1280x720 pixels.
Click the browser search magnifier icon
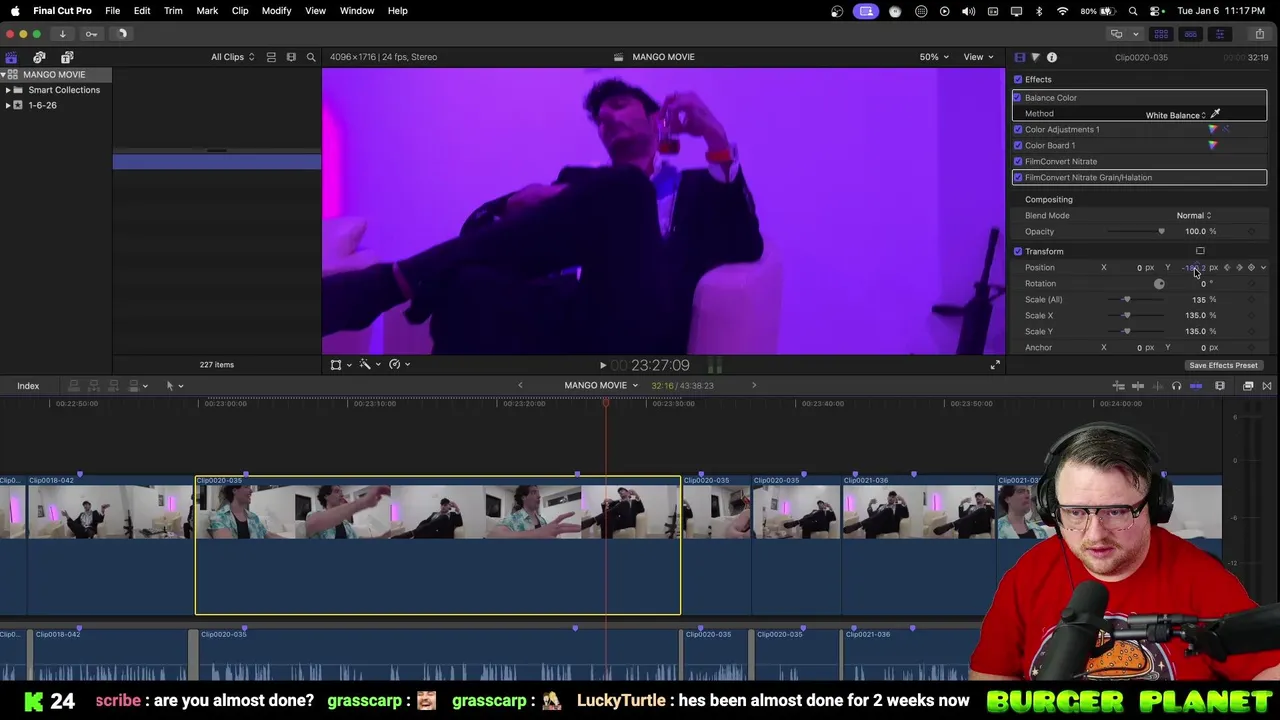point(311,57)
